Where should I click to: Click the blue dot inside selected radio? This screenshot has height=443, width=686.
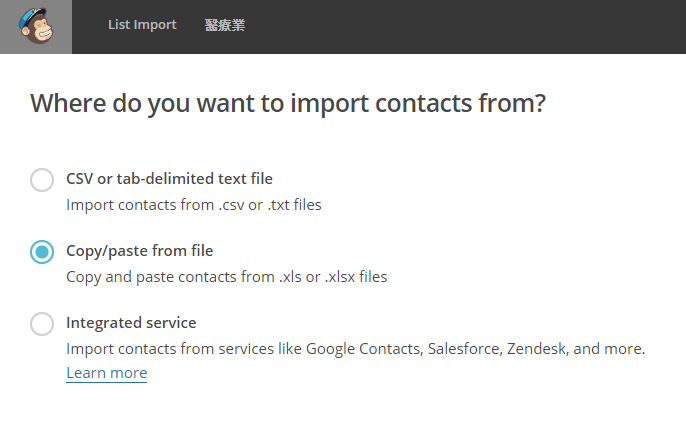(x=42, y=252)
